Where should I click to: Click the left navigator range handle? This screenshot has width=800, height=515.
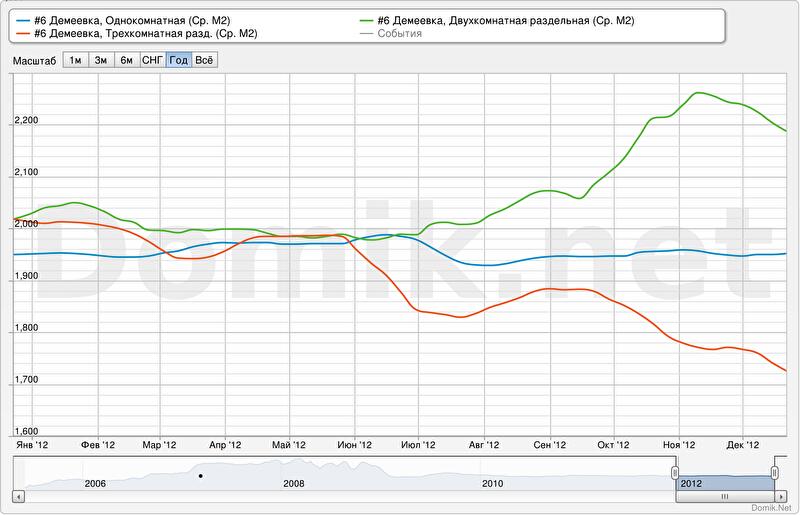click(675, 472)
